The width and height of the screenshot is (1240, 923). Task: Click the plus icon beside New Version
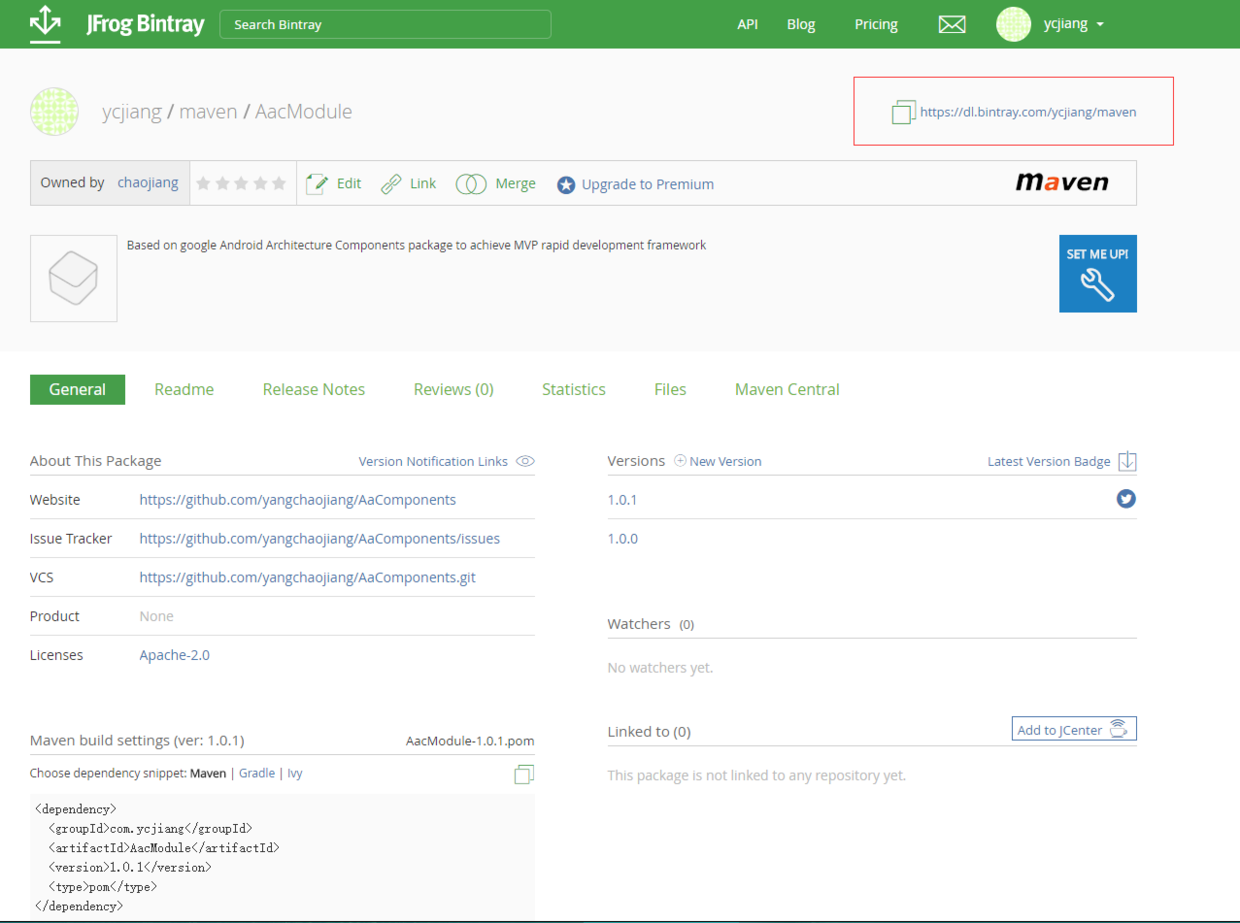click(680, 461)
